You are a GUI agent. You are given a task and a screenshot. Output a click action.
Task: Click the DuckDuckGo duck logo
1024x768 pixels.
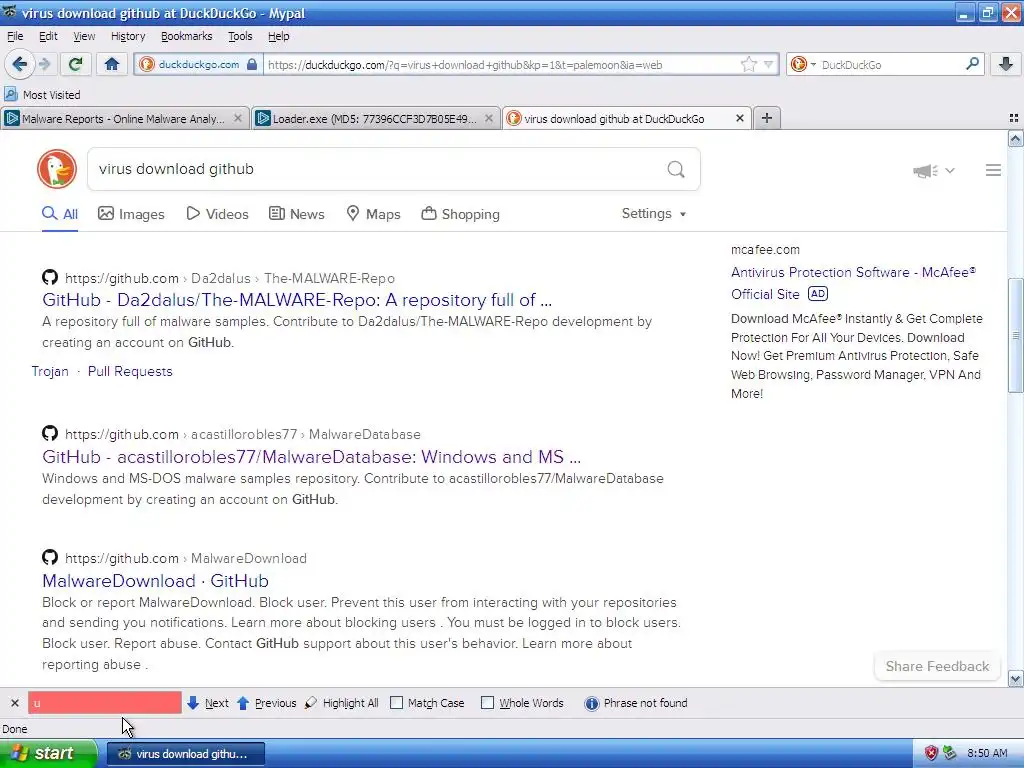57,169
